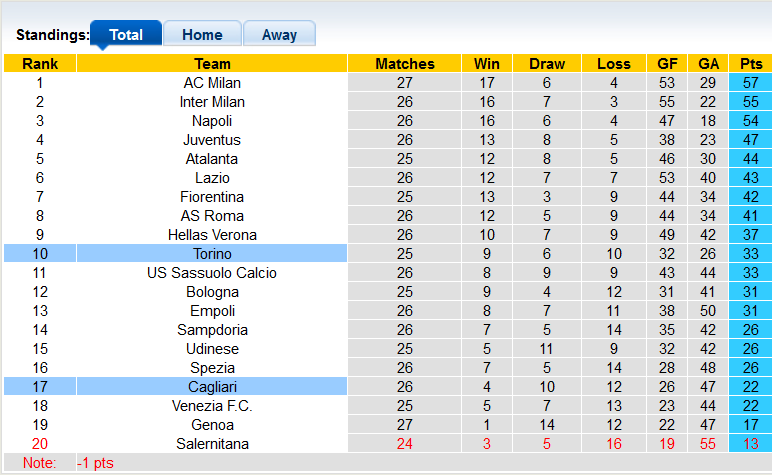Select Cagliari in the standings
Image resolution: width=772 pixels, height=475 pixels.
pos(212,387)
